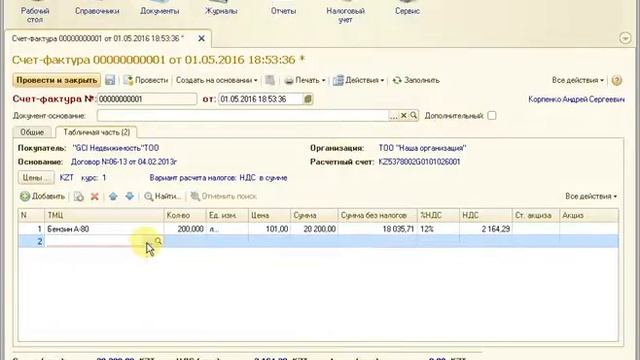The image size is (640, 360).
Task: Open buyer link GCI Недвижимость ТОО
Action: (116, 148)
